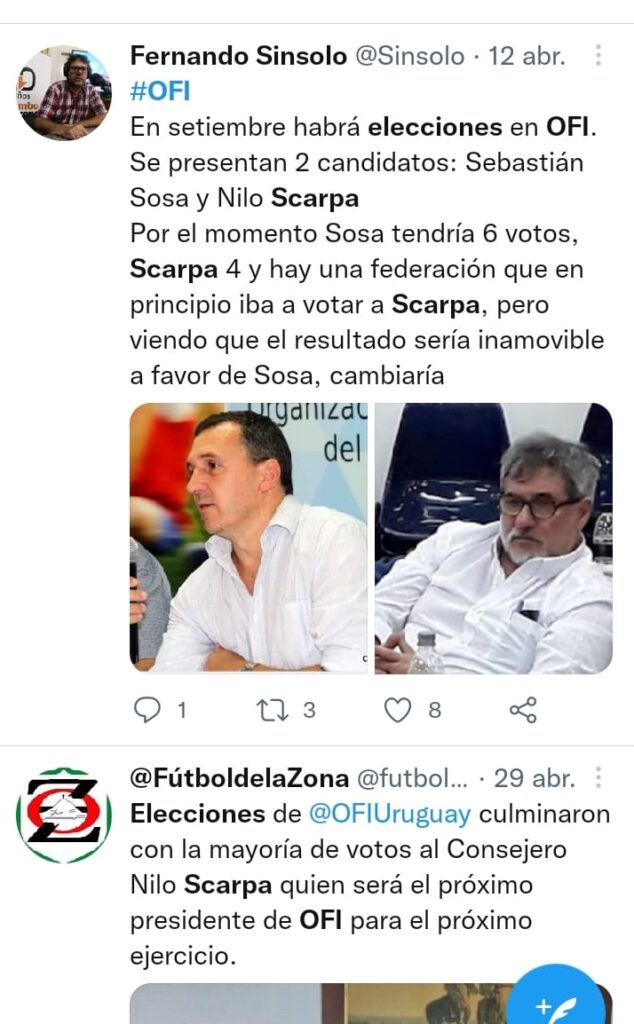Image resolution: width=634 pixels, height=1024 pixels.
Task: Open the 29 abr. tweet timestamp
Action: tap(534, 778)
